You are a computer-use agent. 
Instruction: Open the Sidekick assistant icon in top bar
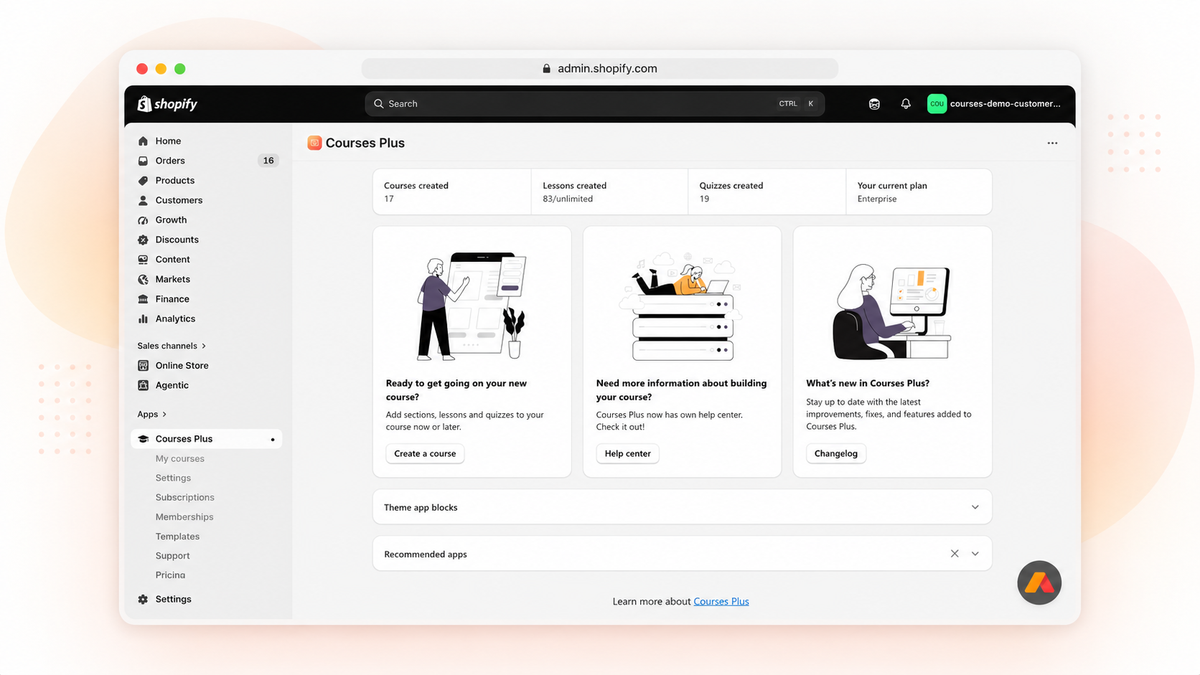(x=874, y=104)
